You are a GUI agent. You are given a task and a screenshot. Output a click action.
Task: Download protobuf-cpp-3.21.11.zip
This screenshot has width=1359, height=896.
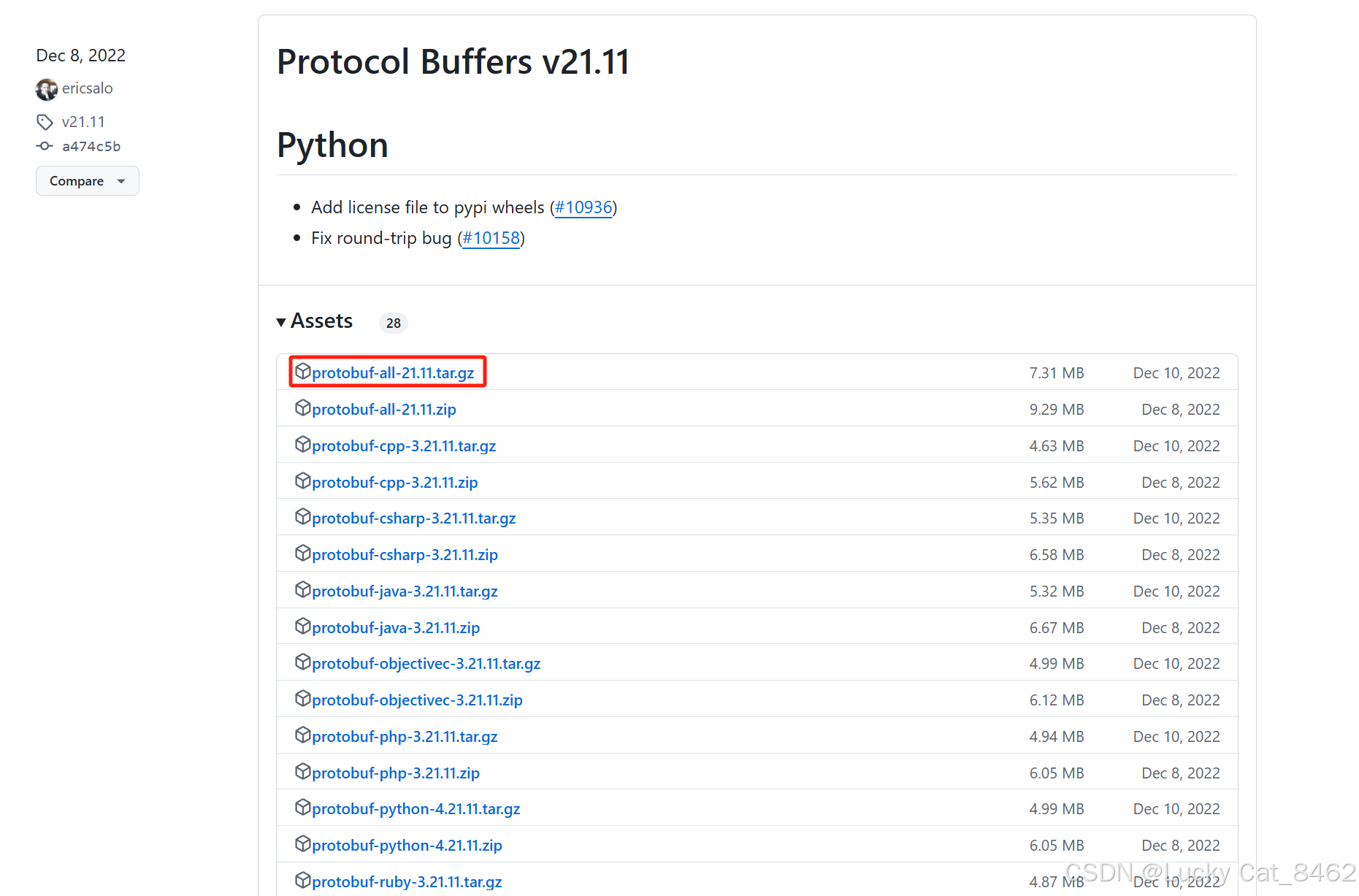click(395, 483)
